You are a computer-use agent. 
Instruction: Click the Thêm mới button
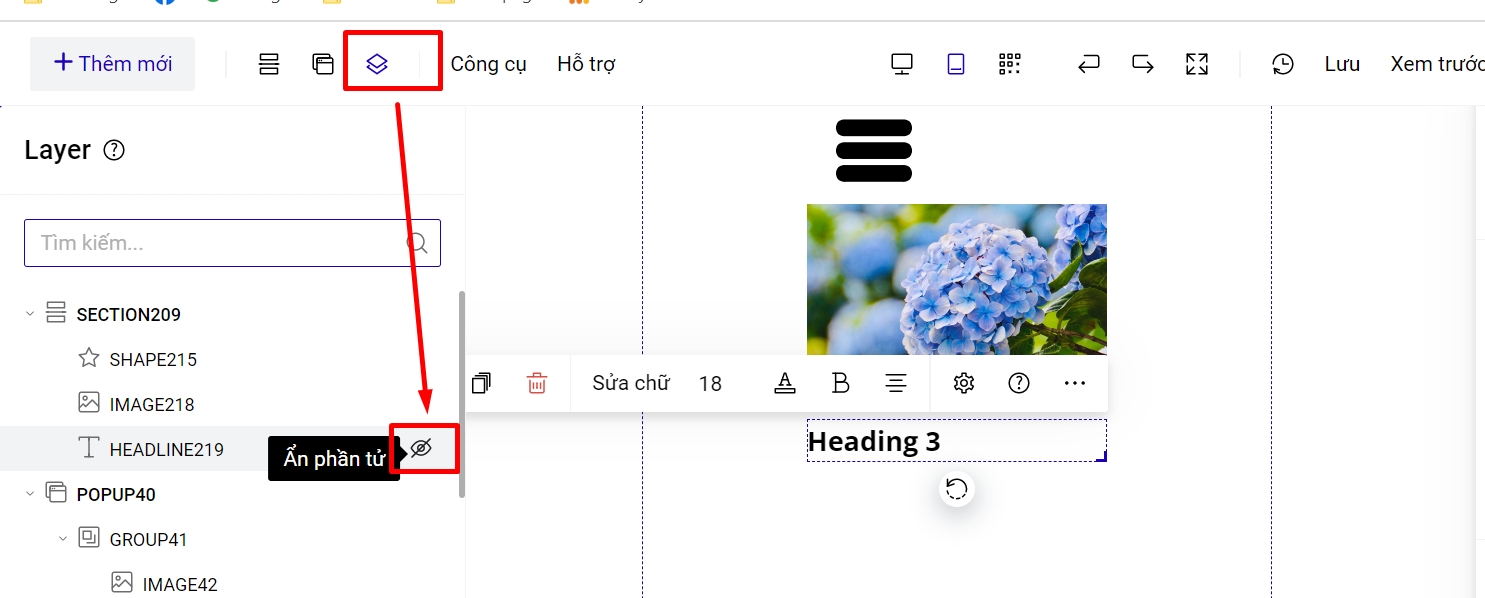pyautogui.click(x=112, y=64)
